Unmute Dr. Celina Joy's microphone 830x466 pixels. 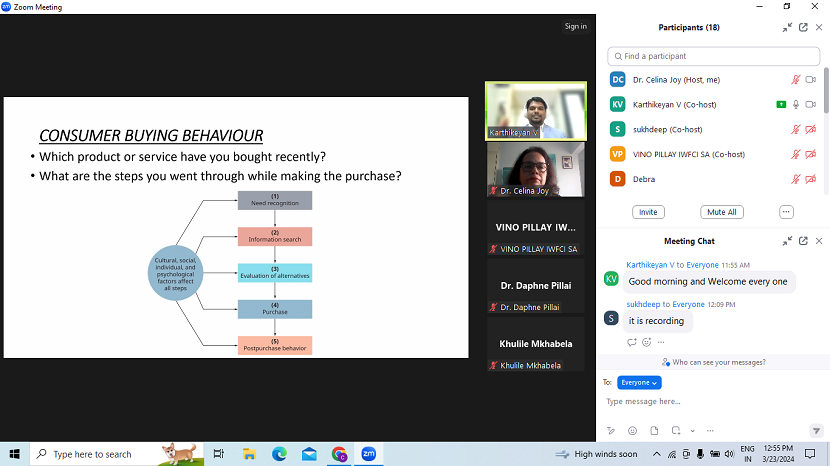point(796,79)
